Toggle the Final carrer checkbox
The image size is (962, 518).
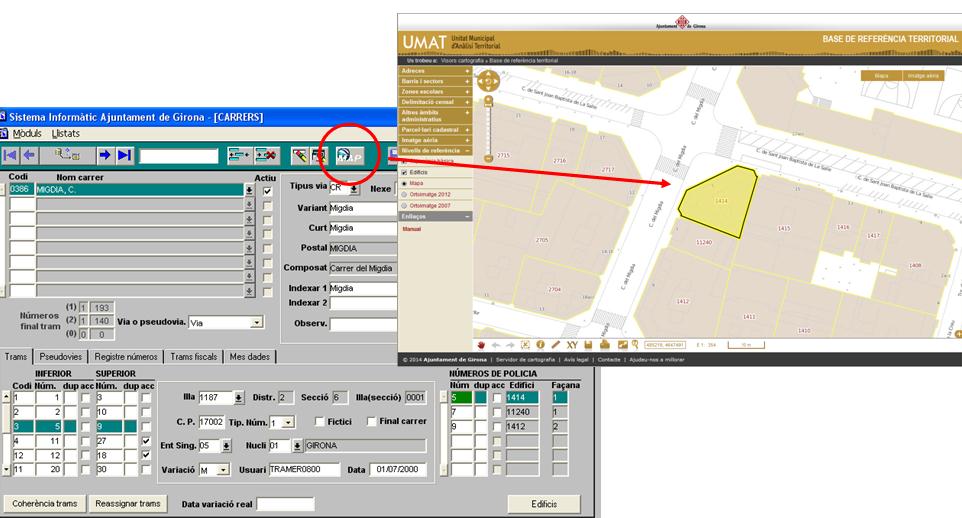click(x=371, y=422)
